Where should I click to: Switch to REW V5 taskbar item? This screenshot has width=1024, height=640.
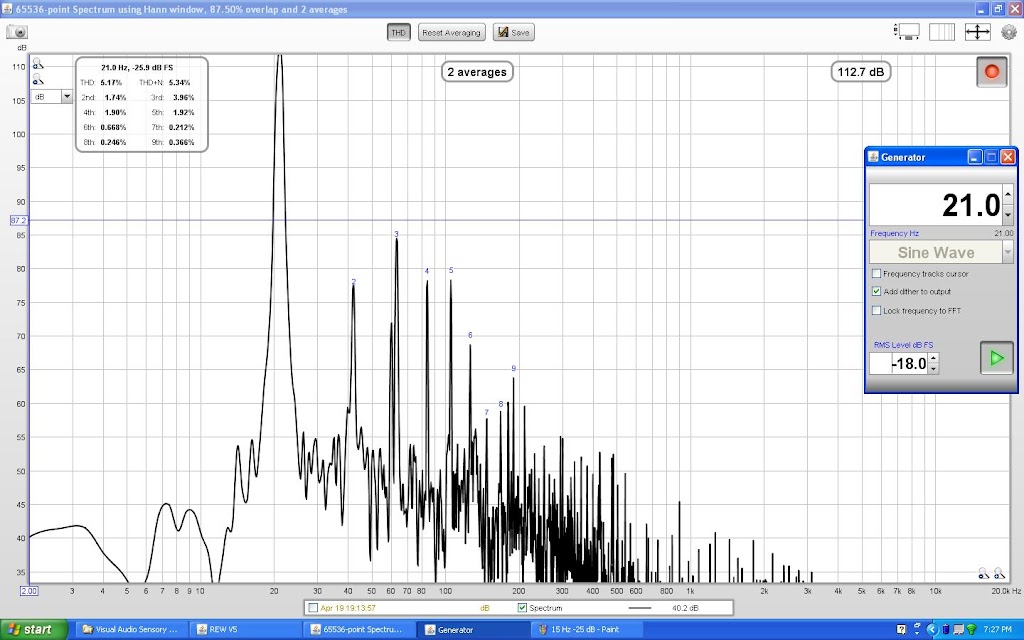[245, 630]
